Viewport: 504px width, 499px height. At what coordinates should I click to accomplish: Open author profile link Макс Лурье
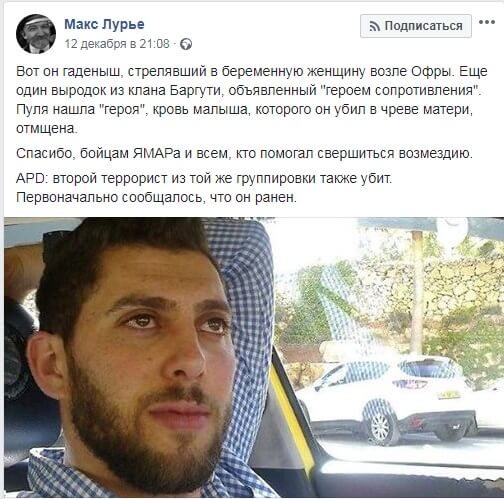click(104, 24)
